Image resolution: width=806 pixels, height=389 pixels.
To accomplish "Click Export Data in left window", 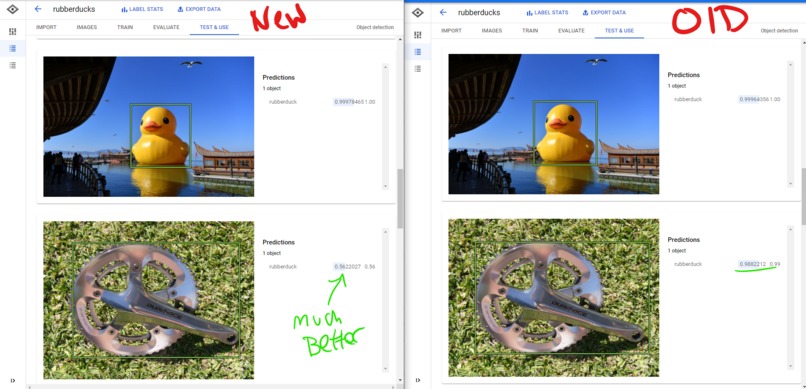I will [199, 9].
